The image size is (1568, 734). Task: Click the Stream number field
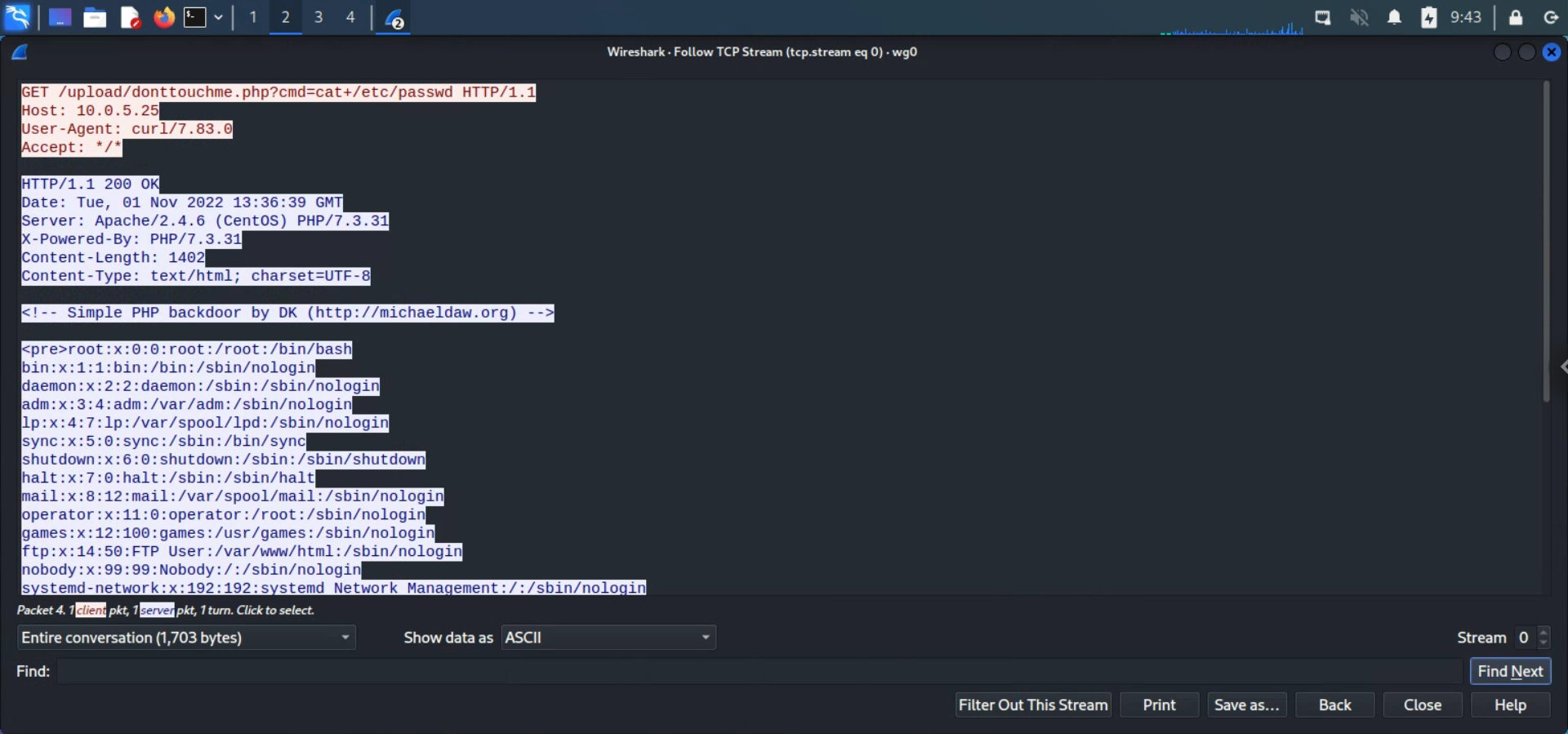pyautogui.click(x=1524, y=638)
